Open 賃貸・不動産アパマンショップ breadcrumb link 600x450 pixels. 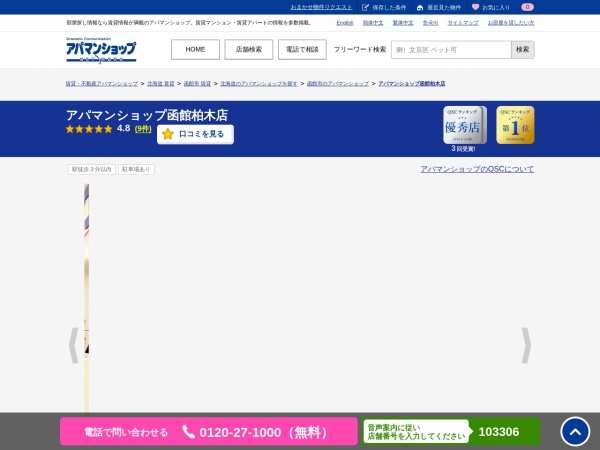[x=101, y=83]
